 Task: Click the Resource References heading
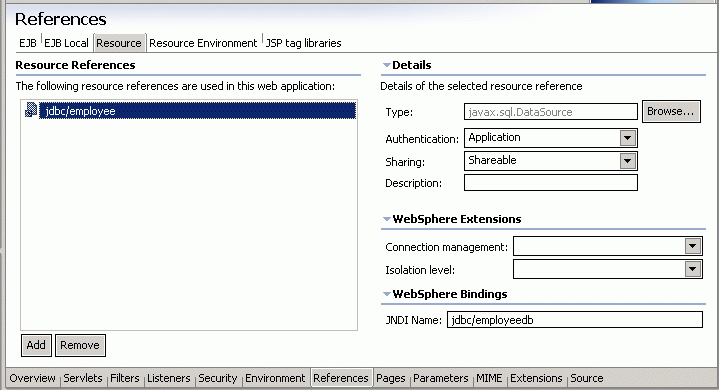pyautogui.click(x=75, y=65)
